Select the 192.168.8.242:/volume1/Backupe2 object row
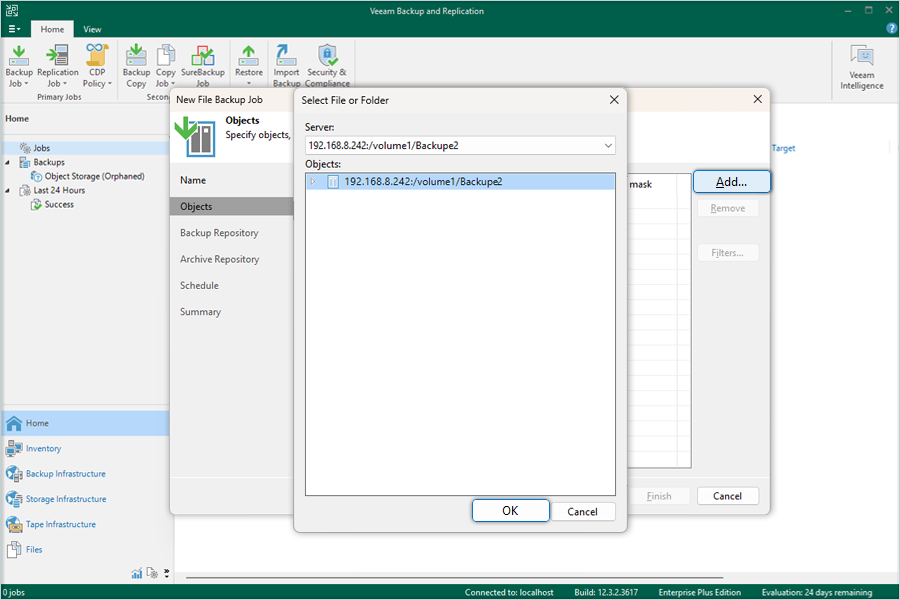The height and width of the screenshot is (600, 900). (460, 182)
